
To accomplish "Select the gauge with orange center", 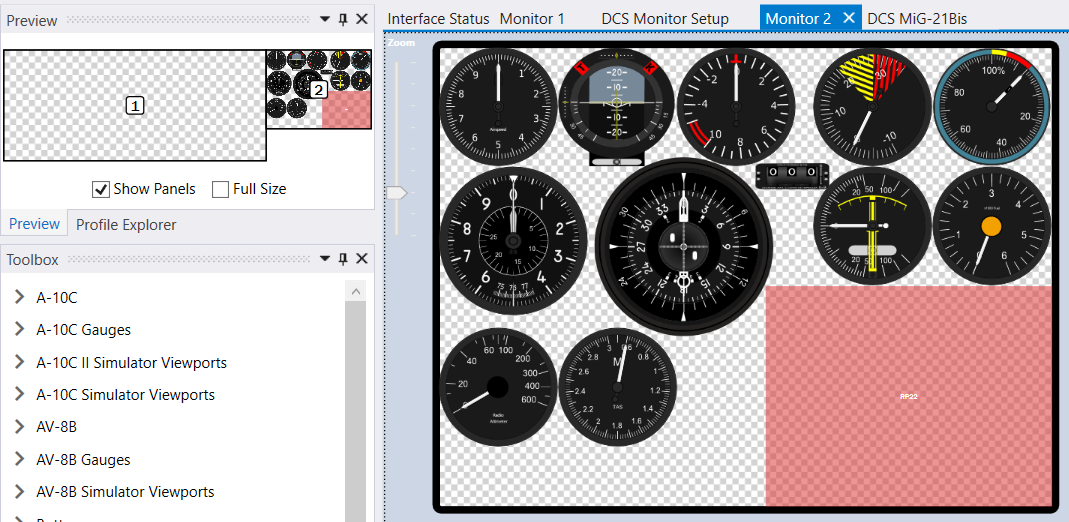I will pyautogui.click(x=991, y=227).
